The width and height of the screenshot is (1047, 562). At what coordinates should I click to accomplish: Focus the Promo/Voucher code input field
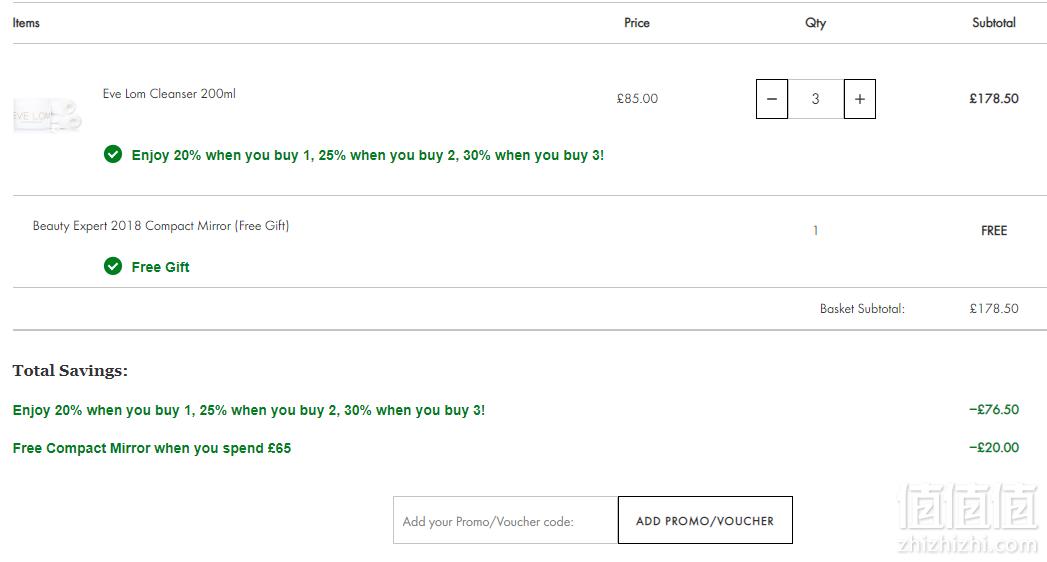[505, 521]
